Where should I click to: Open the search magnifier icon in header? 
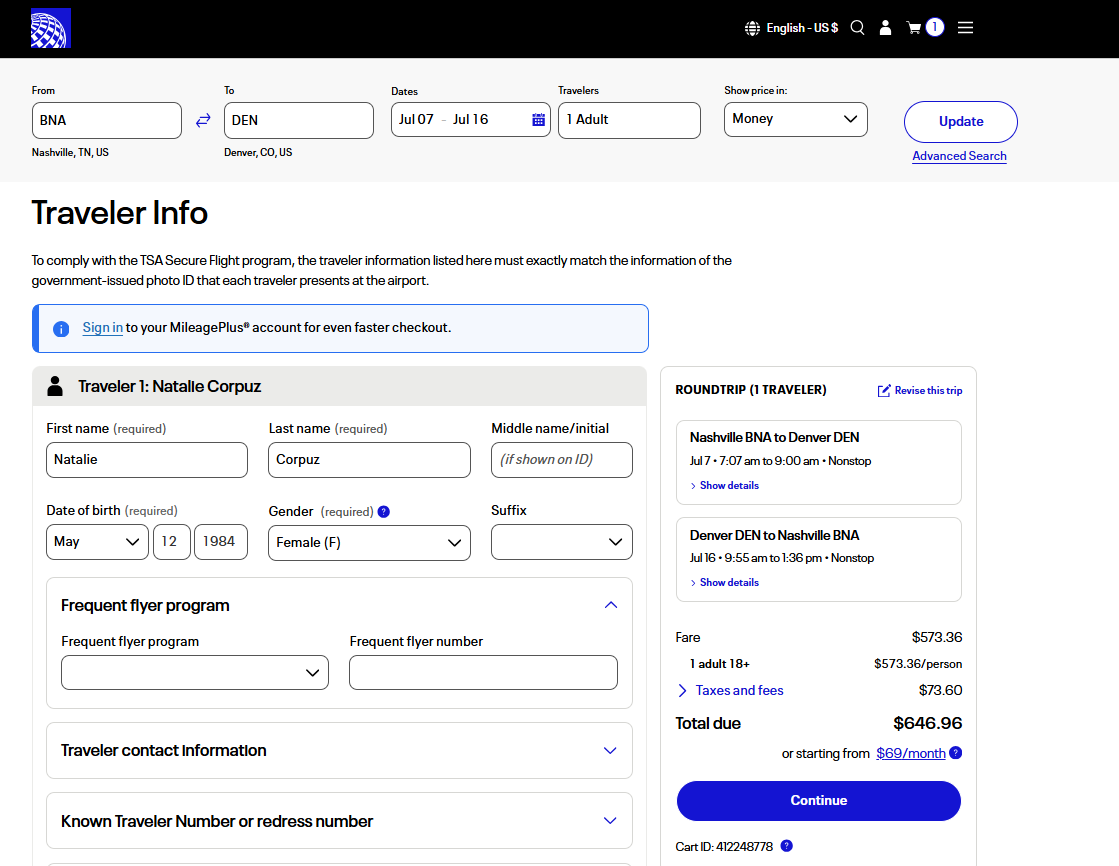coord(857,28)
